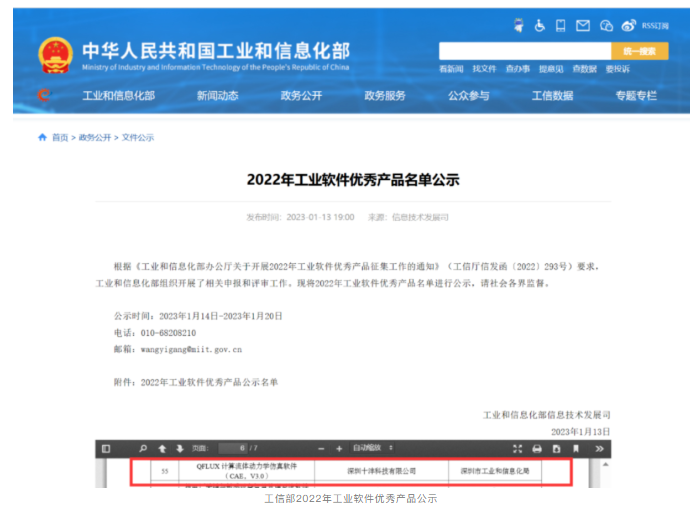Click the 统一搜索 search button
695x516 pixels.
(x=639, y=50)
